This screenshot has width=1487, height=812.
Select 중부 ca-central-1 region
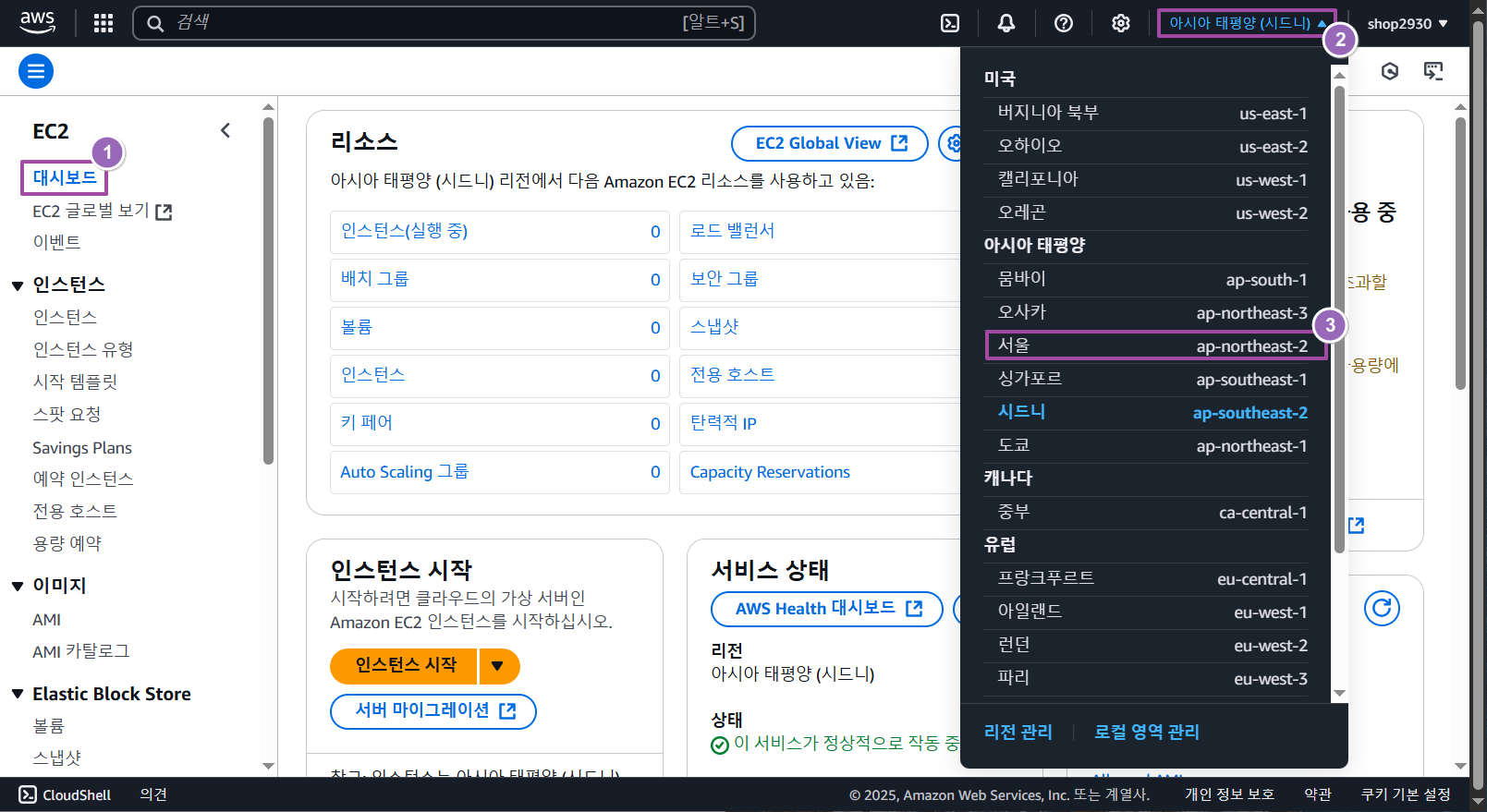click(x=1152, y=512)
